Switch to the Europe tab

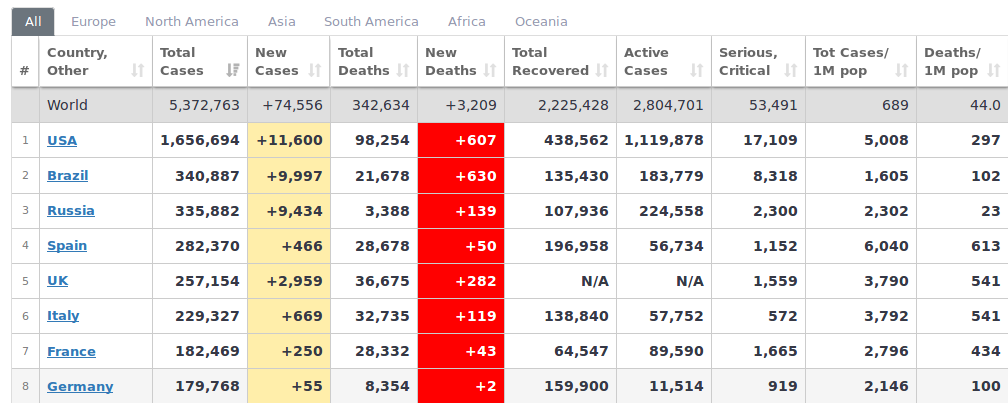[x=93, y=22]
